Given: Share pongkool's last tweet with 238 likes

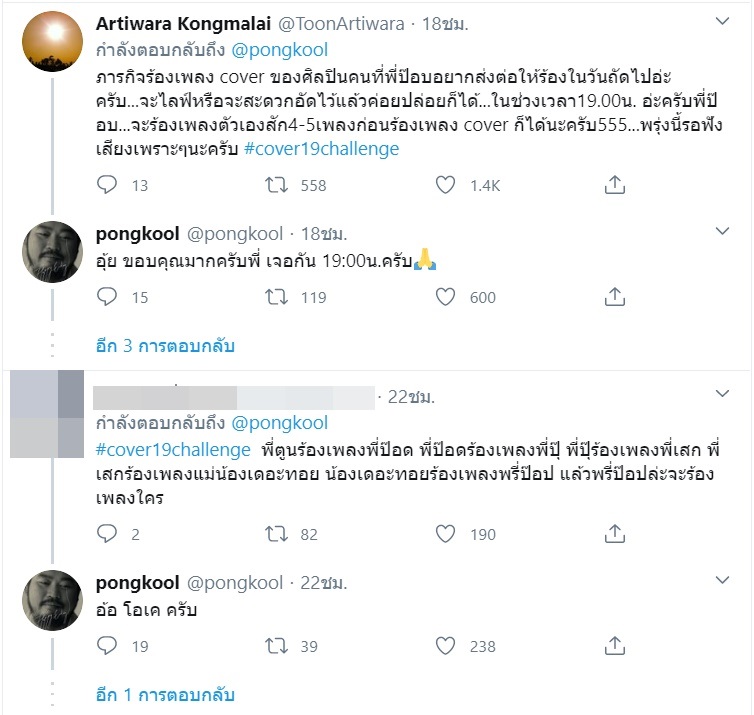Looking at the screenshot, I should point(615,646).
